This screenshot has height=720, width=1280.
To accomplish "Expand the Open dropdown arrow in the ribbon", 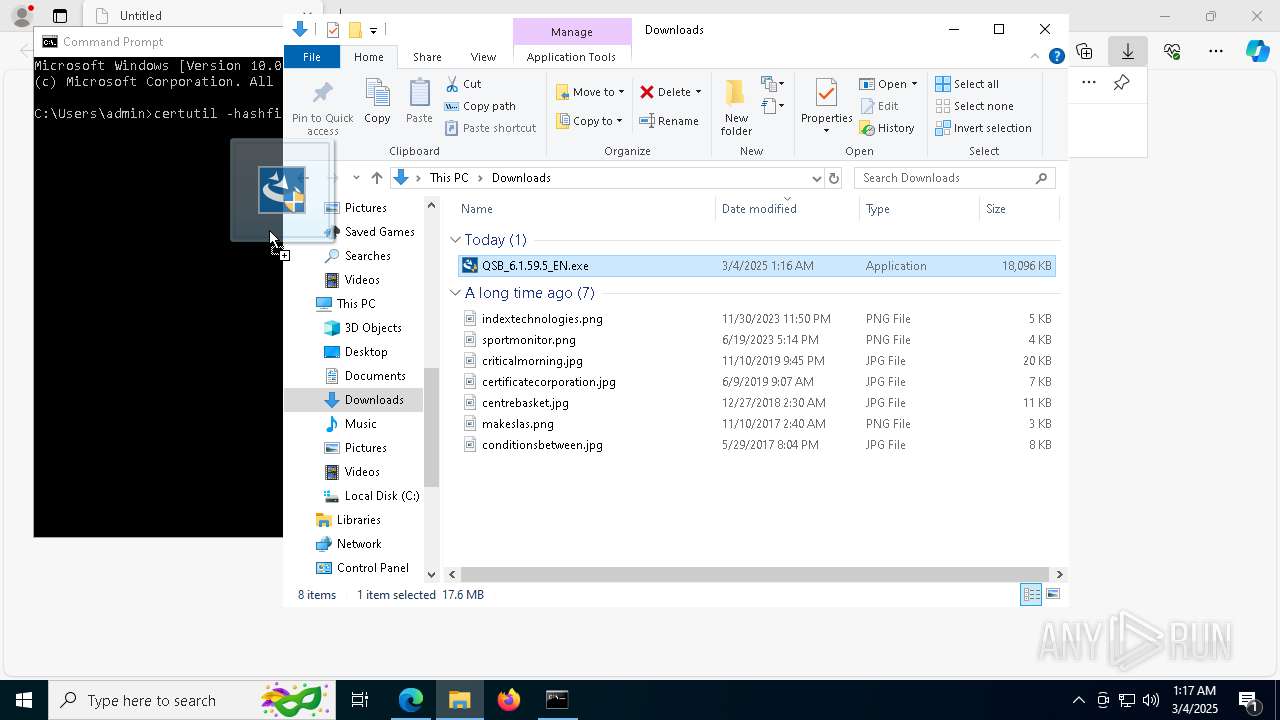I will pyautogui.click(x=914, y=84).
